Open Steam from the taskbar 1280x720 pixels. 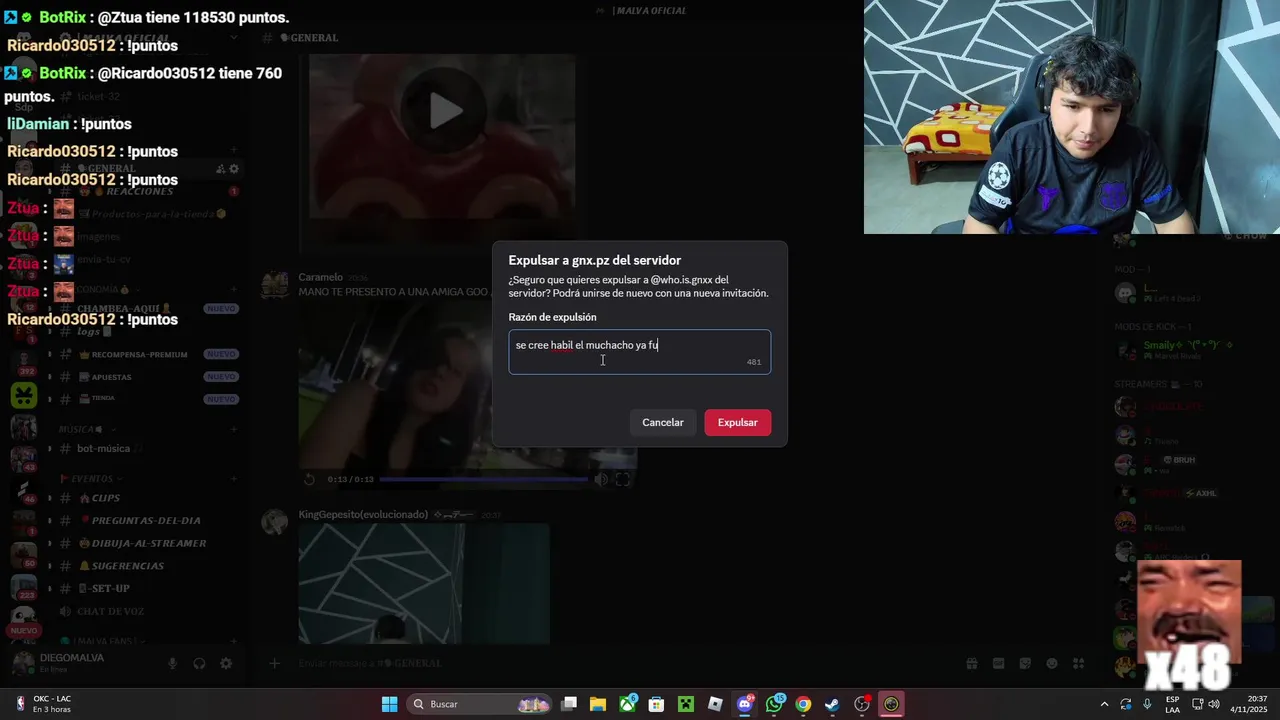(x=832, y=704)
